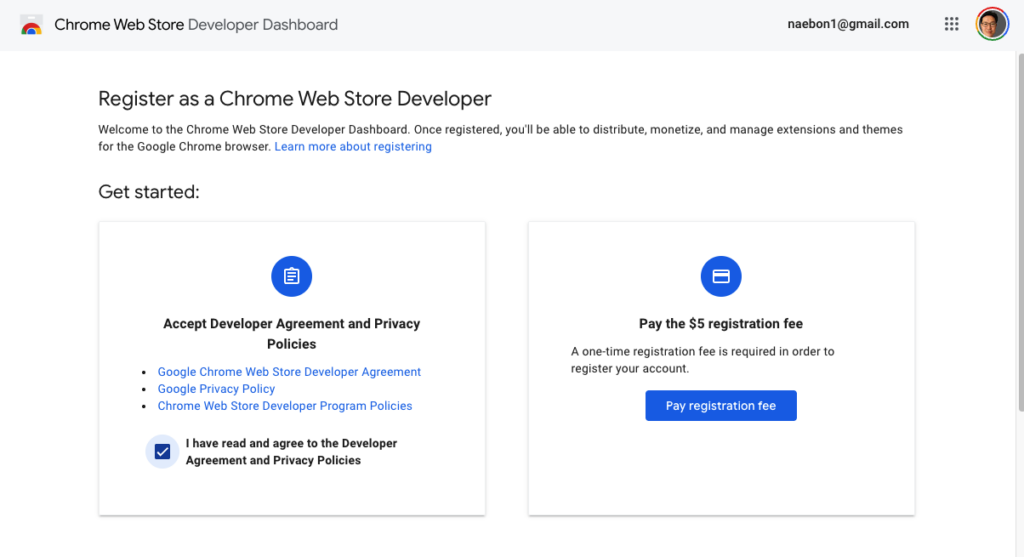Click the Chrome Web Store Developer Dashboard title
1024x557 pixels.
(x=196, y=25)
